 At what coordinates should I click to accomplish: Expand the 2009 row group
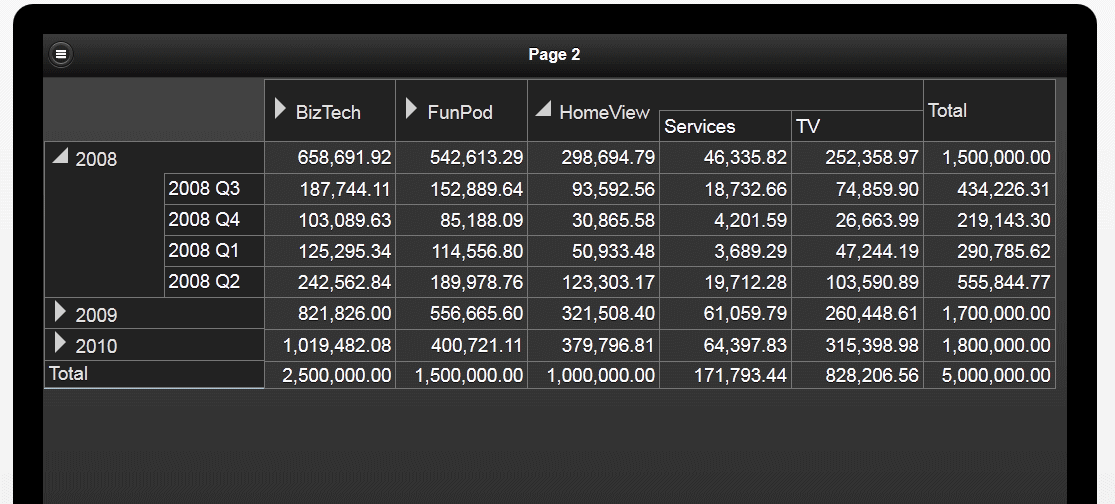[x=60, y=311]
